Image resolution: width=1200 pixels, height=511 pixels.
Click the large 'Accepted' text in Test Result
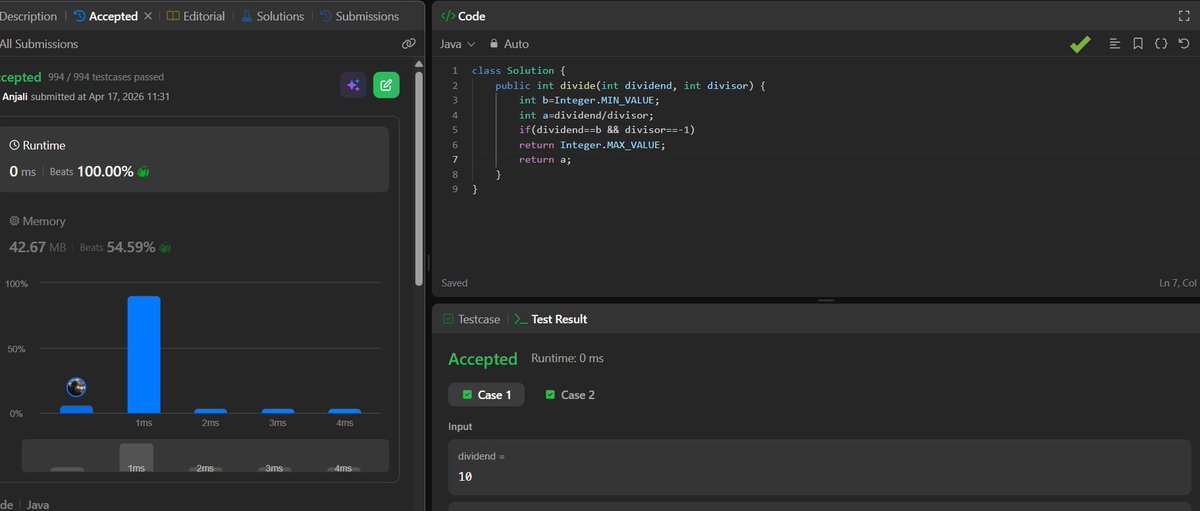coord(483,359)
